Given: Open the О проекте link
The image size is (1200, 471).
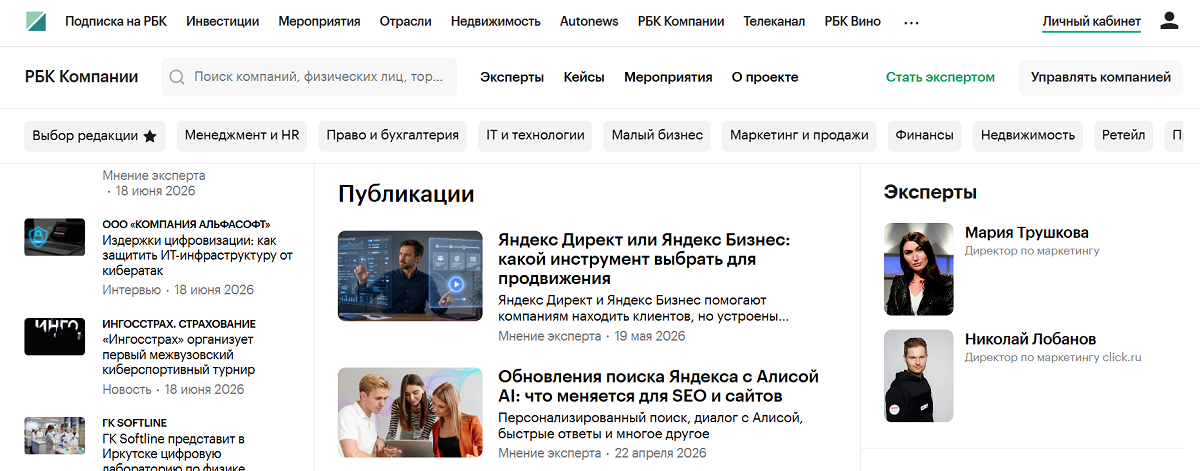Looking at the screenshot, I should [765, 77].
